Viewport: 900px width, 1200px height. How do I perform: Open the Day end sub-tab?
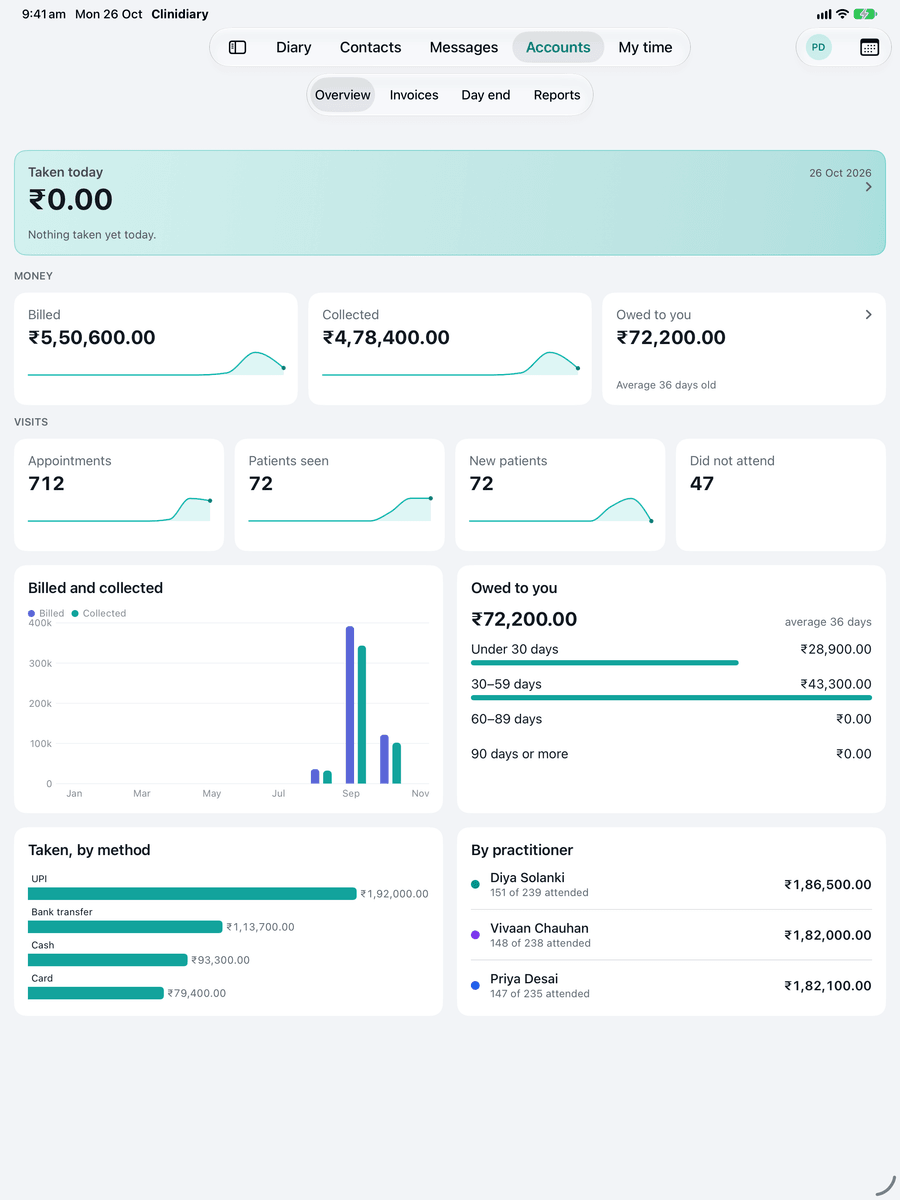click(x=486, y=95)
